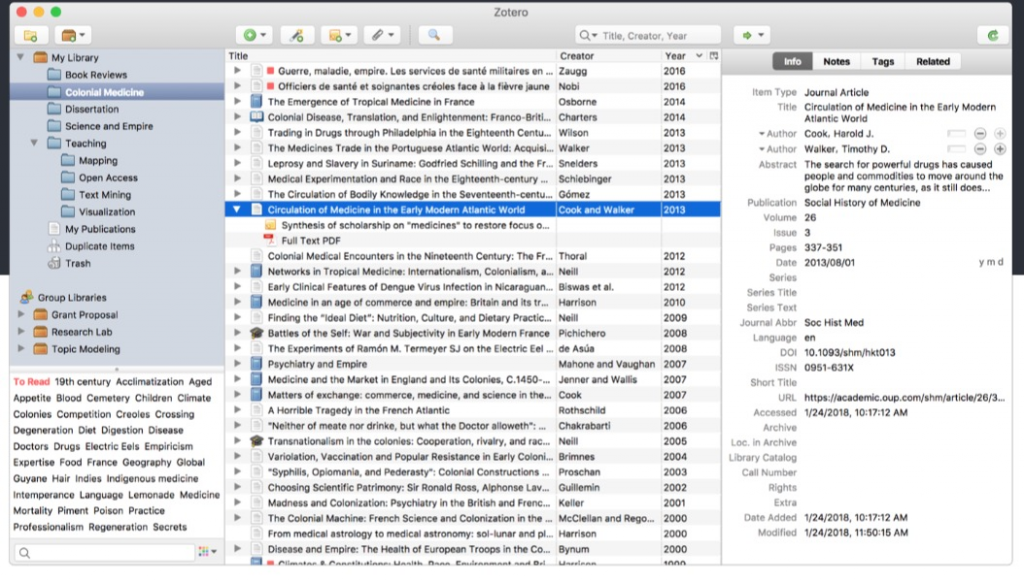
Task: Click the Sync with zotero.org icon
Action: [x=993, y=35]
